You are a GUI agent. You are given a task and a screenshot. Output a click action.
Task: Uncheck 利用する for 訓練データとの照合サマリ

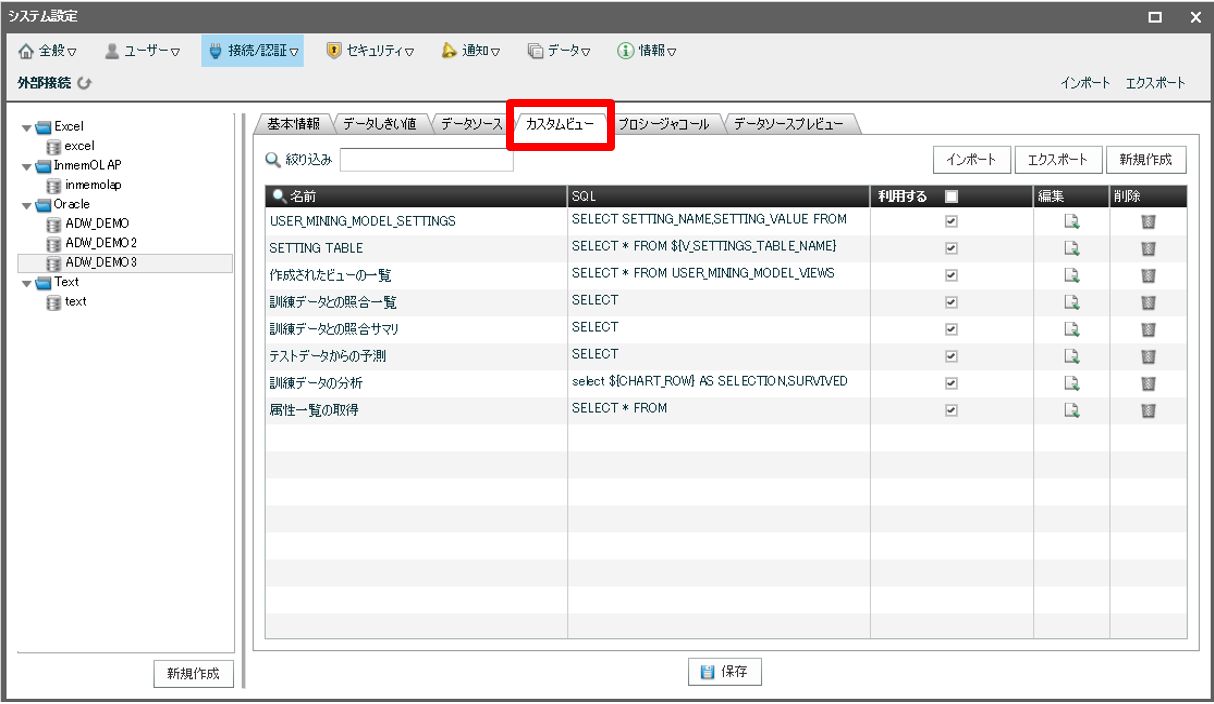[x=951, y=329]
